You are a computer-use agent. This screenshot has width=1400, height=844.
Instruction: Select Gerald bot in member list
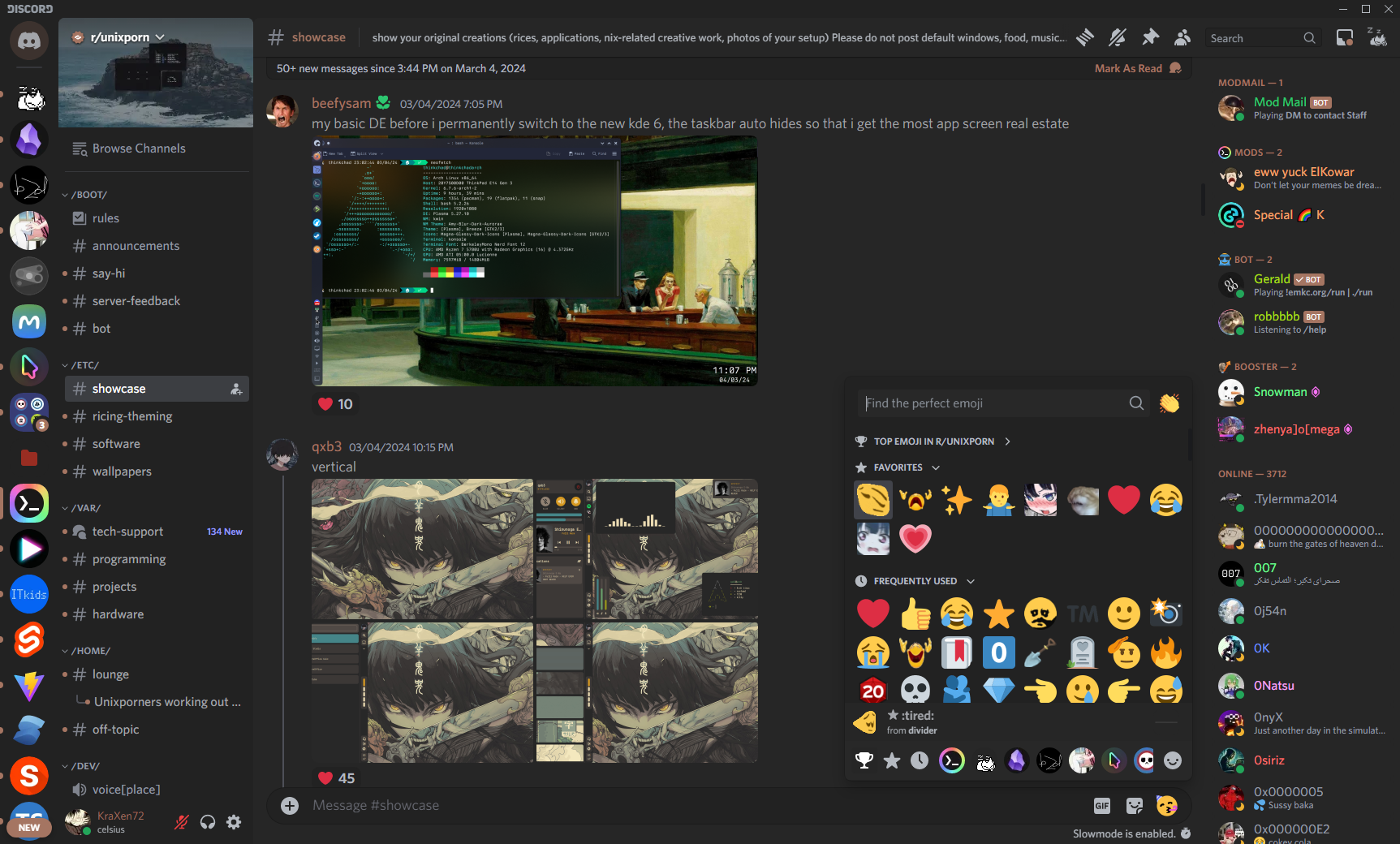(x=1303, y=285)
